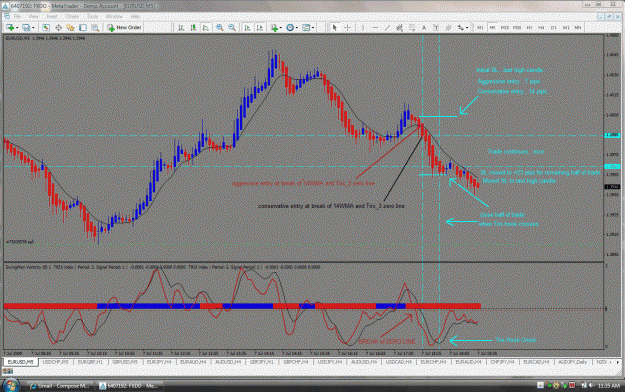Select the AUDJPY,Daily chart tab

(x=573, y=362)
